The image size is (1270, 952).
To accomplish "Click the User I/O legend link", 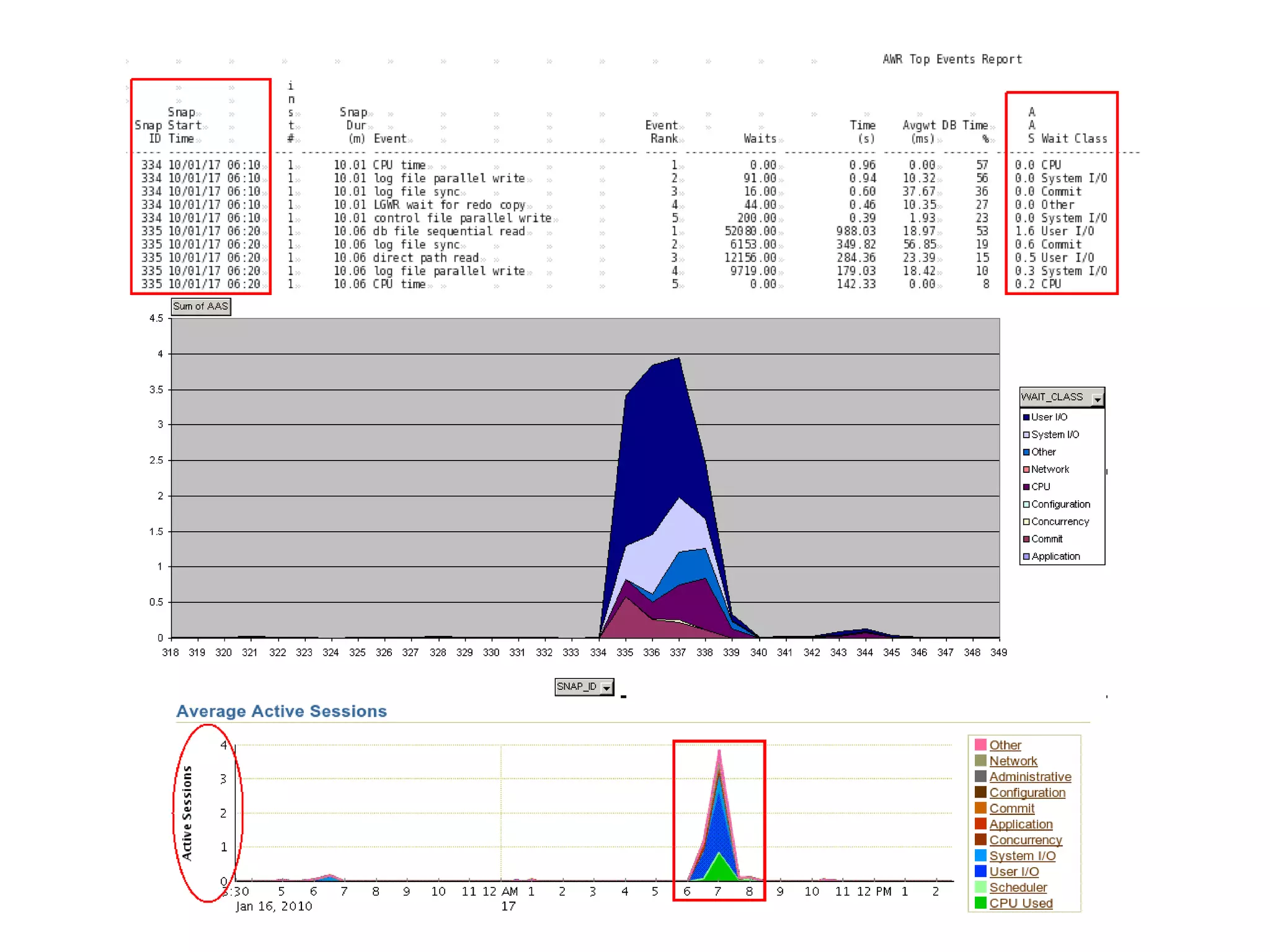I will point(1013,871).
